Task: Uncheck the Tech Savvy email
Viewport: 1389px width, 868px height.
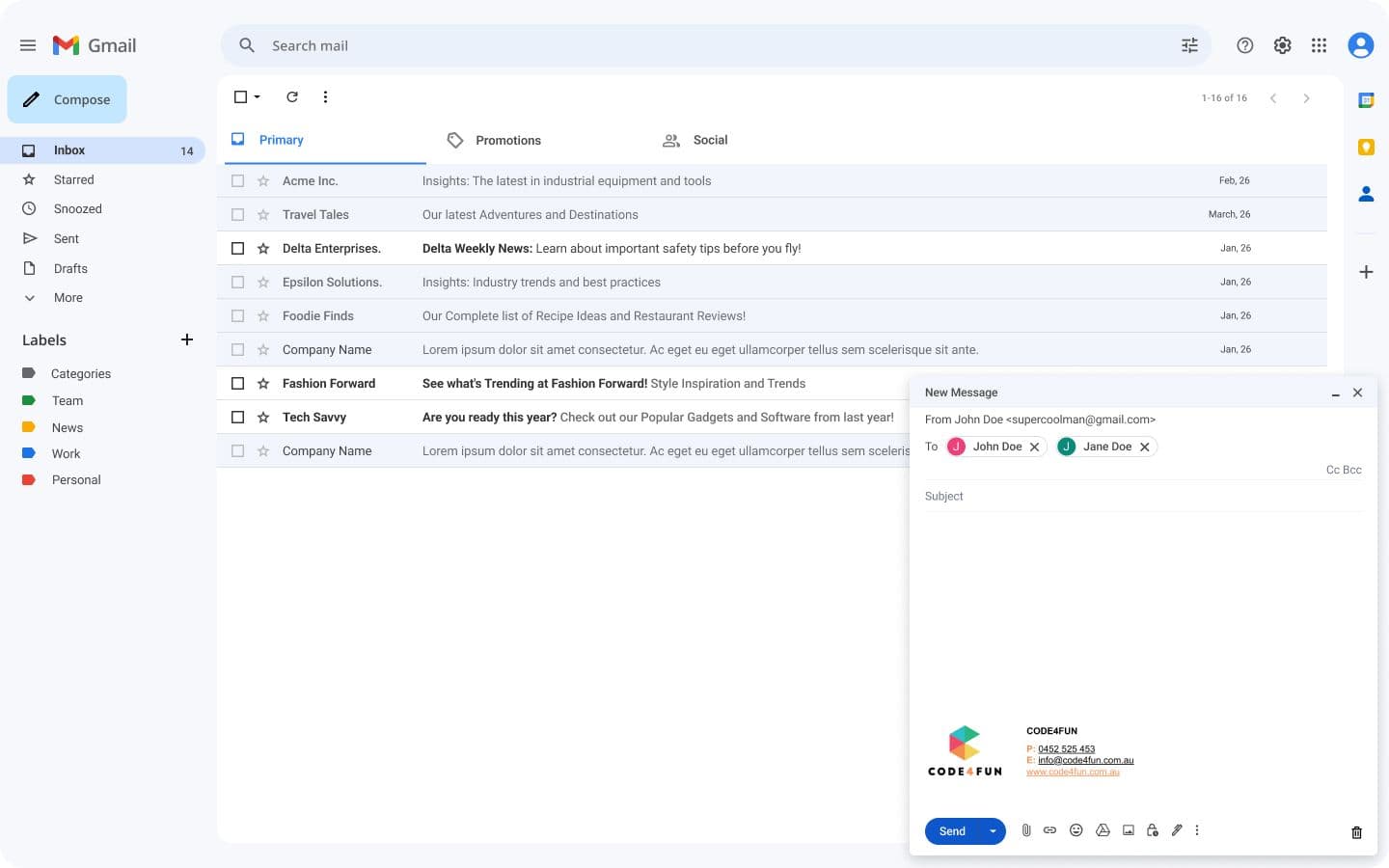Action: pyautogui.click(x=237, y=417)
